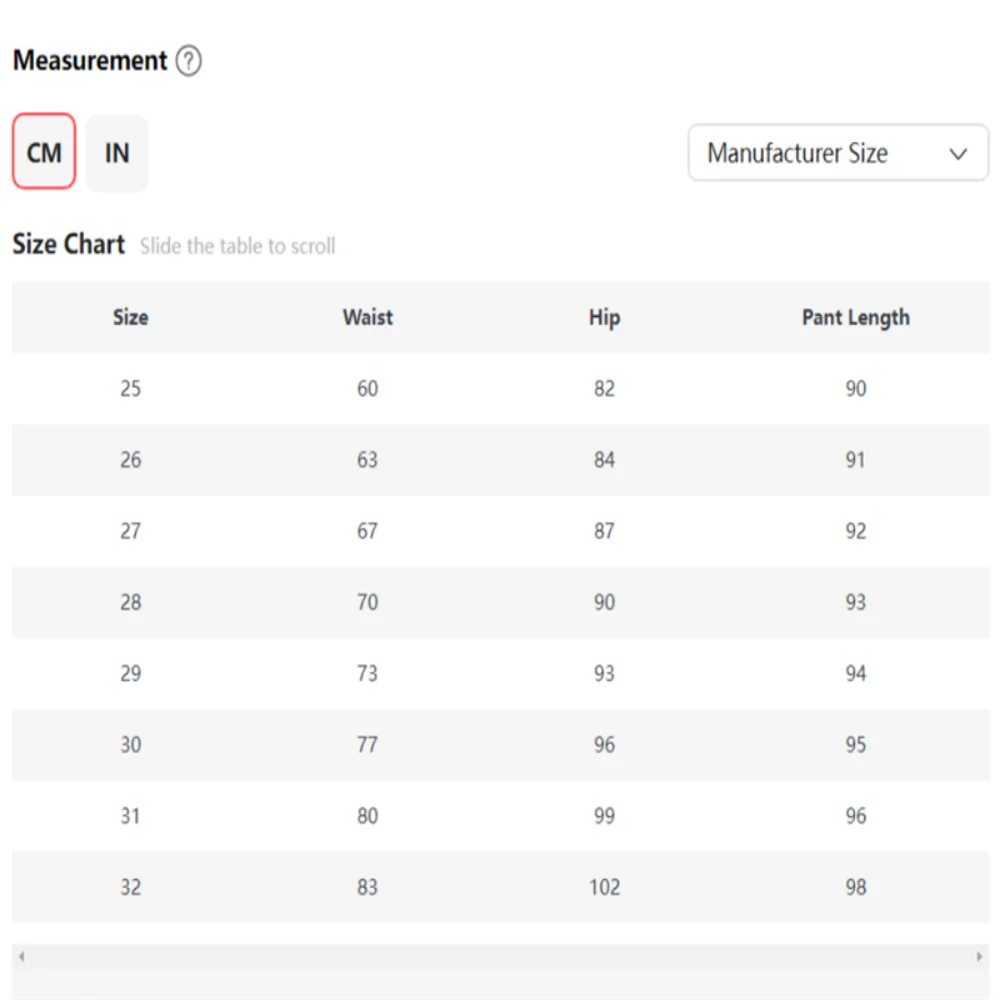Click the Measurement heading label

click(90, 61)
